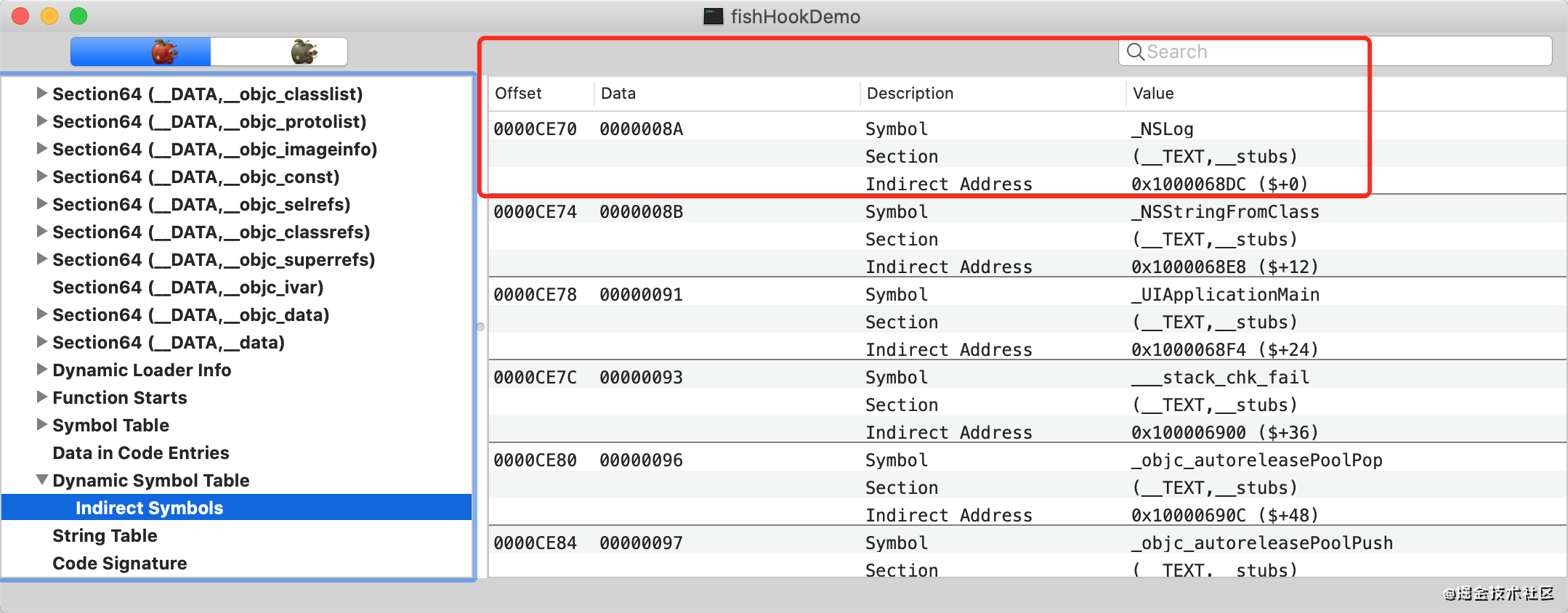Click in the Search field

tap(1335, 52)
